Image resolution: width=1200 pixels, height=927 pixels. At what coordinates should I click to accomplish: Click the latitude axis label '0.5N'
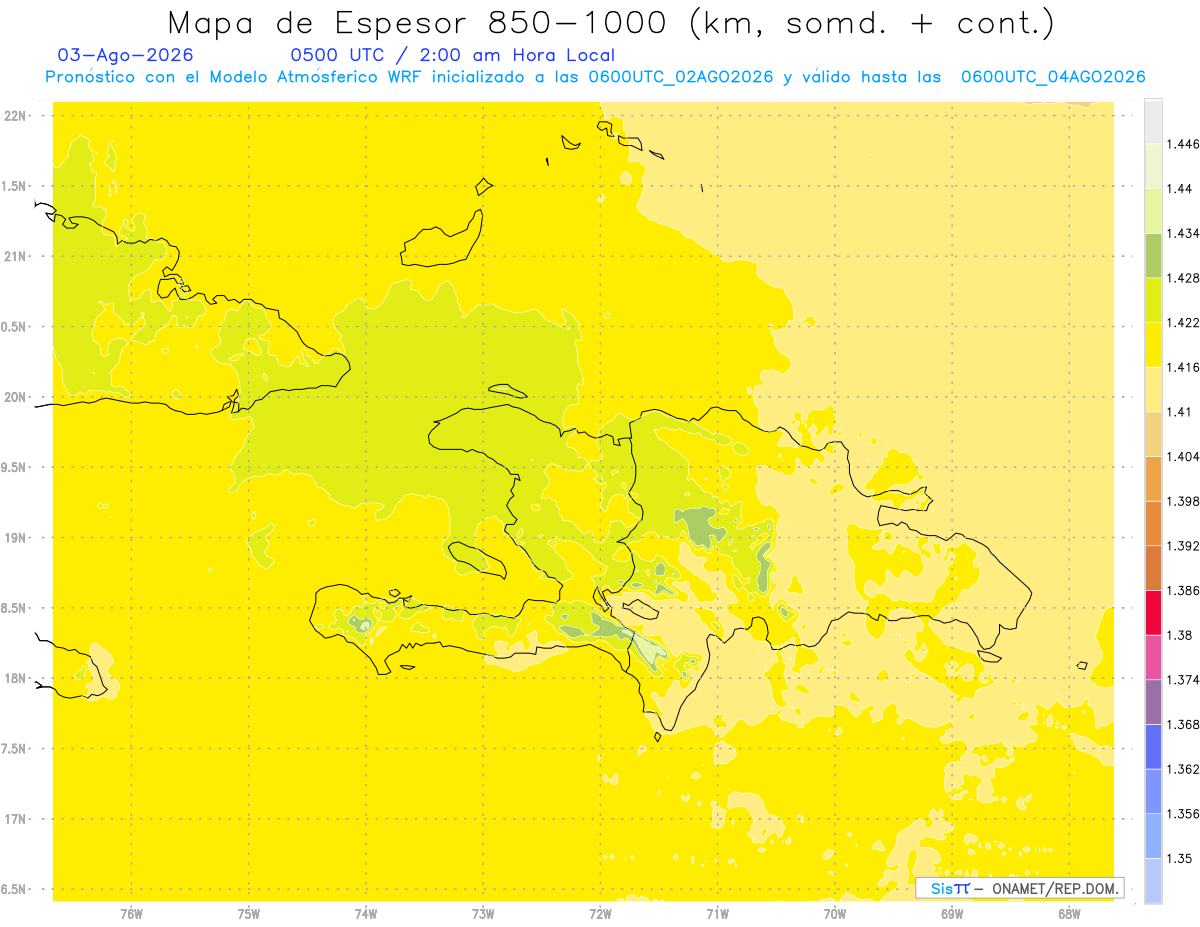(14, 327)
